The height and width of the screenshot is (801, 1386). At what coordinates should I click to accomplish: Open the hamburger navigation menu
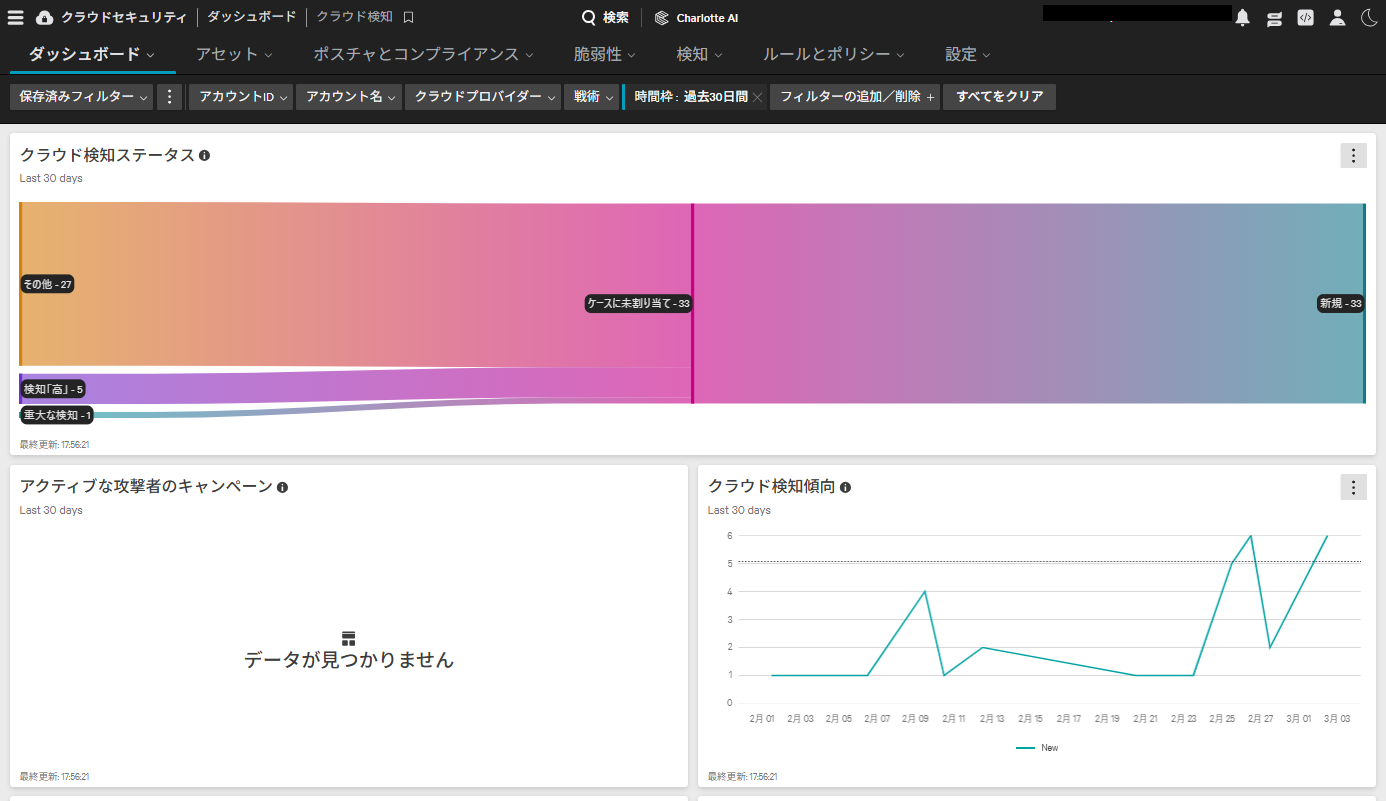click(x=15, y=17)
